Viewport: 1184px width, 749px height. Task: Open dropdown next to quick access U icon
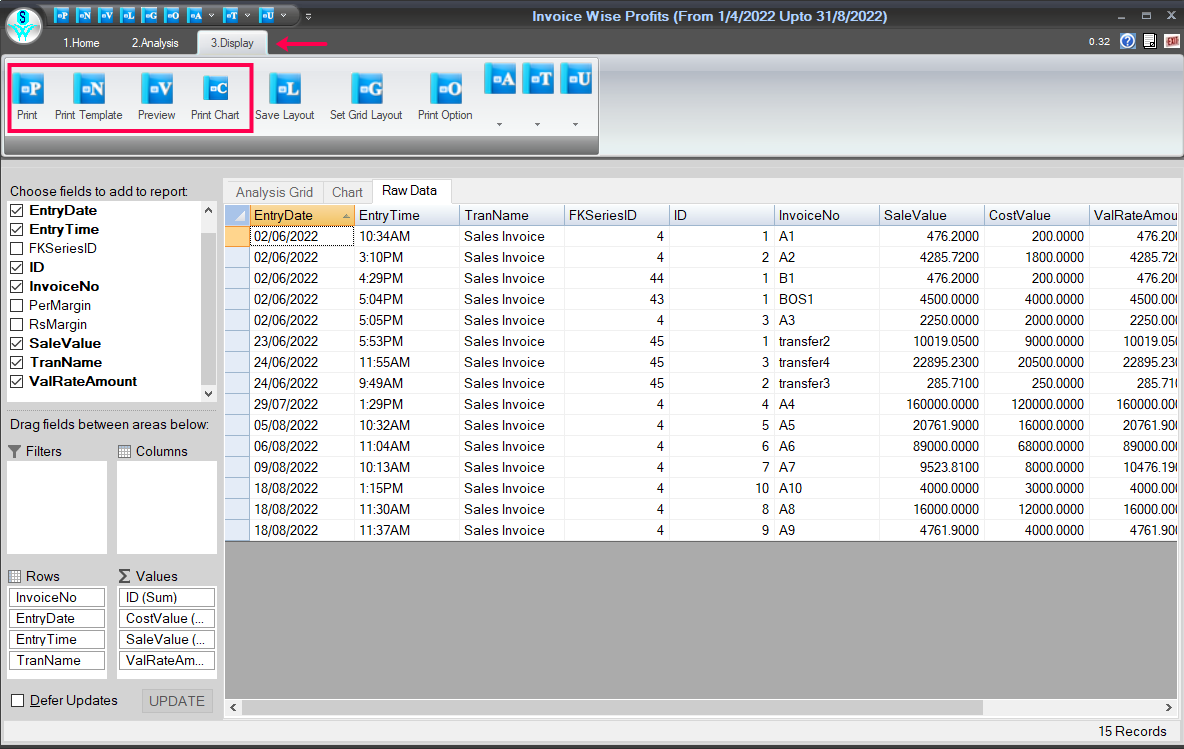284,15
